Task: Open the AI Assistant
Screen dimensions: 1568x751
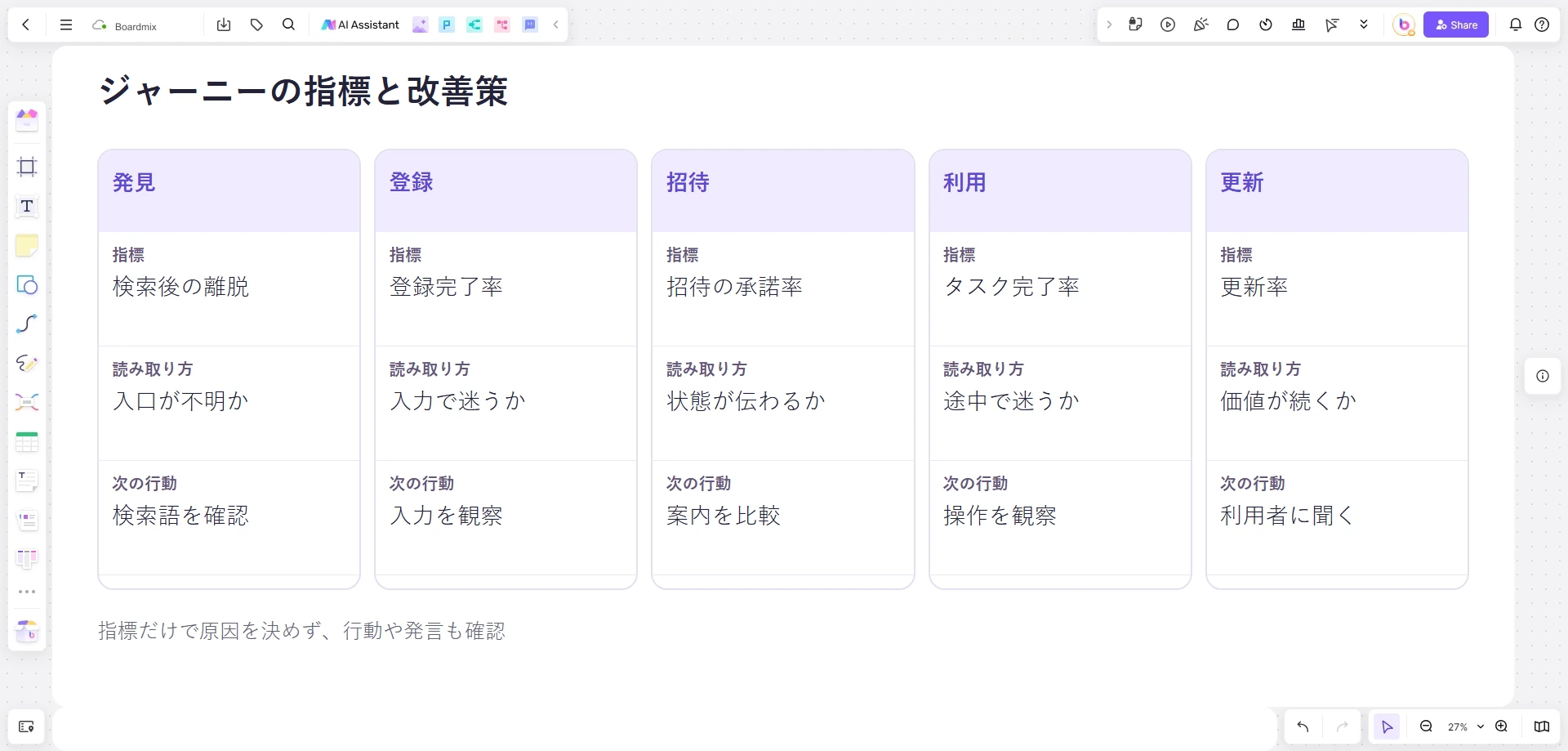Action: (360, 25)
